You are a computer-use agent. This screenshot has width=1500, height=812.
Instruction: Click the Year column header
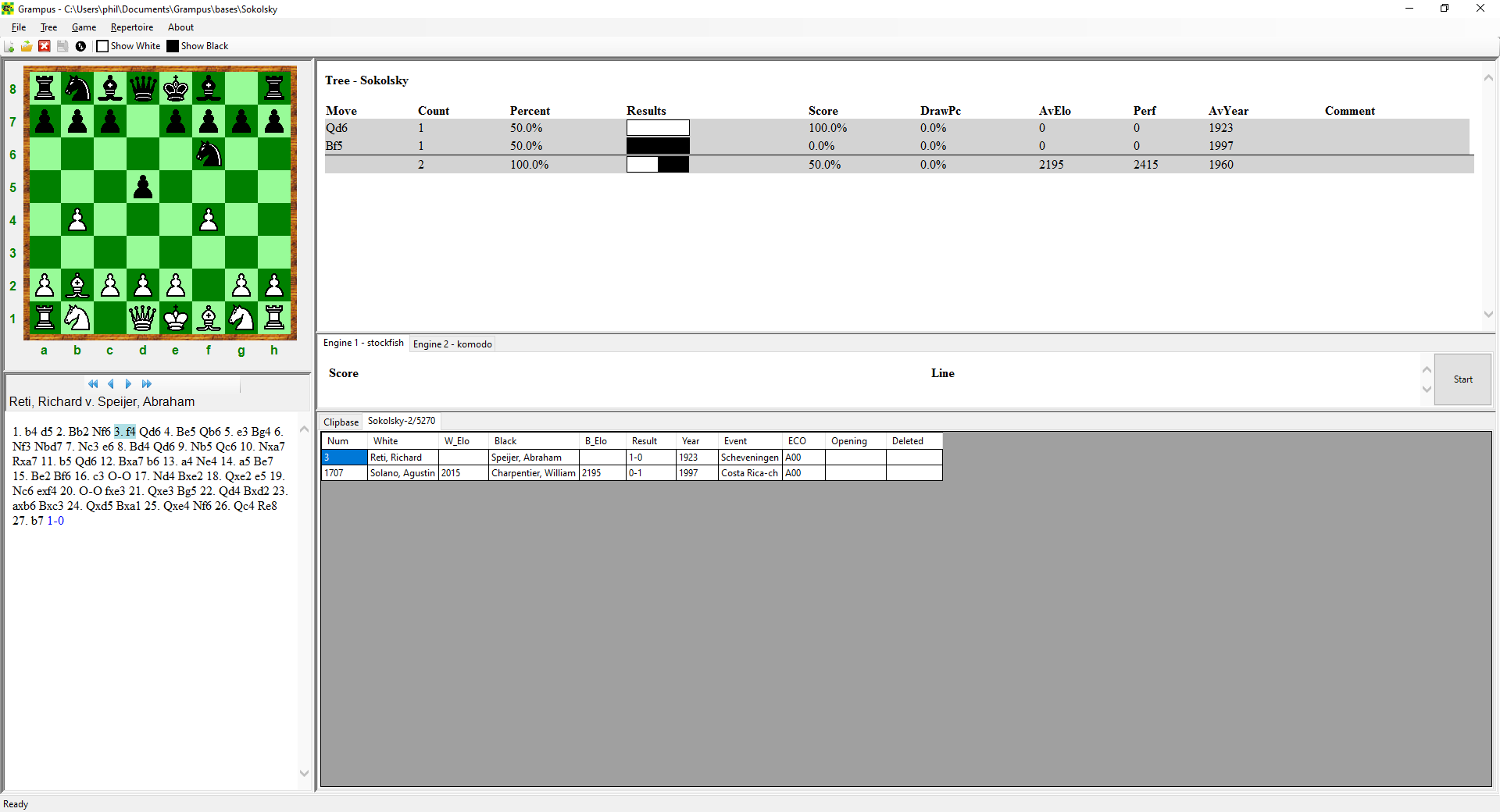[x=690, y=441]
